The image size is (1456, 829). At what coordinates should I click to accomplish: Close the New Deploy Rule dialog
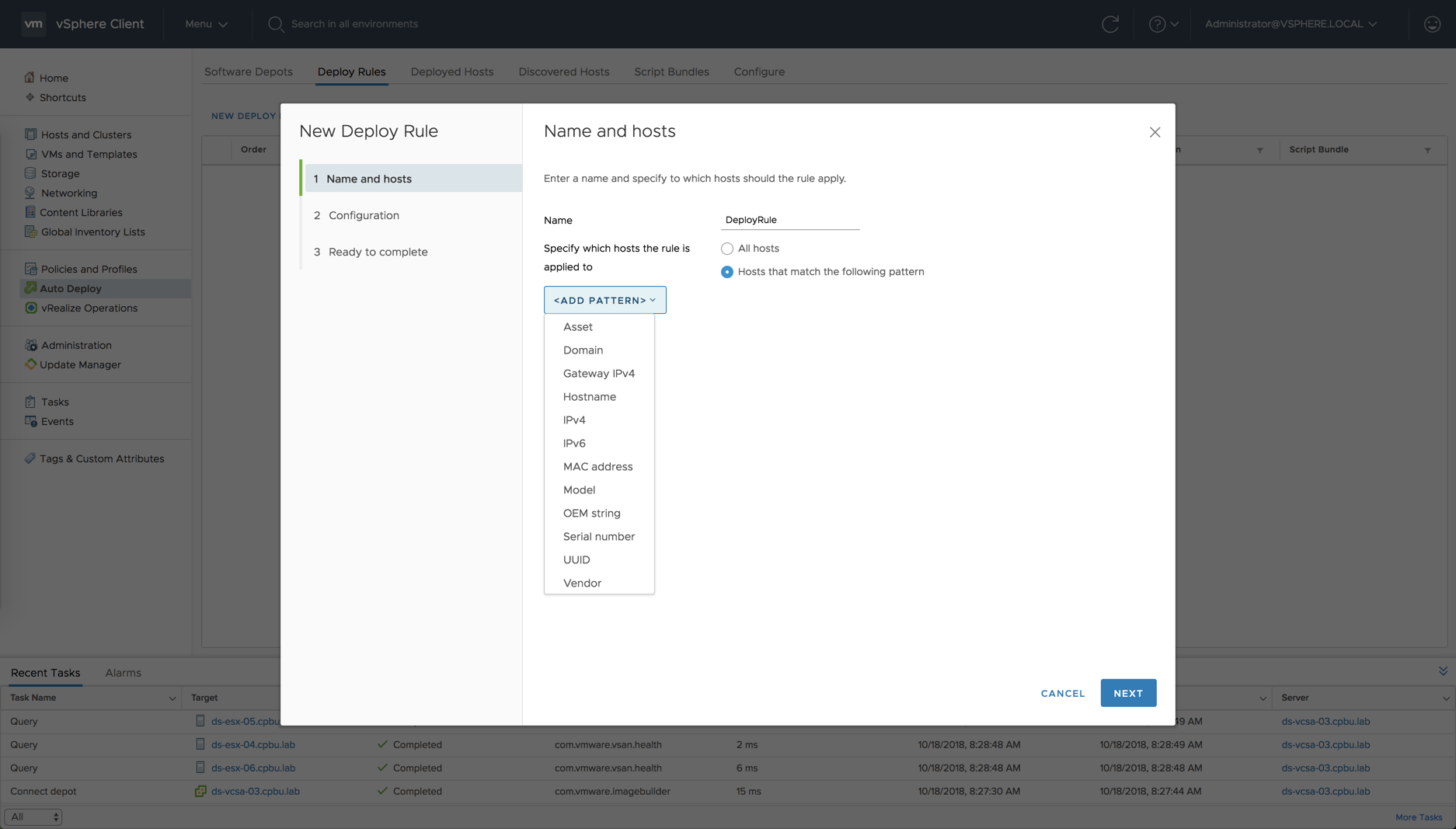point(1155,132)
